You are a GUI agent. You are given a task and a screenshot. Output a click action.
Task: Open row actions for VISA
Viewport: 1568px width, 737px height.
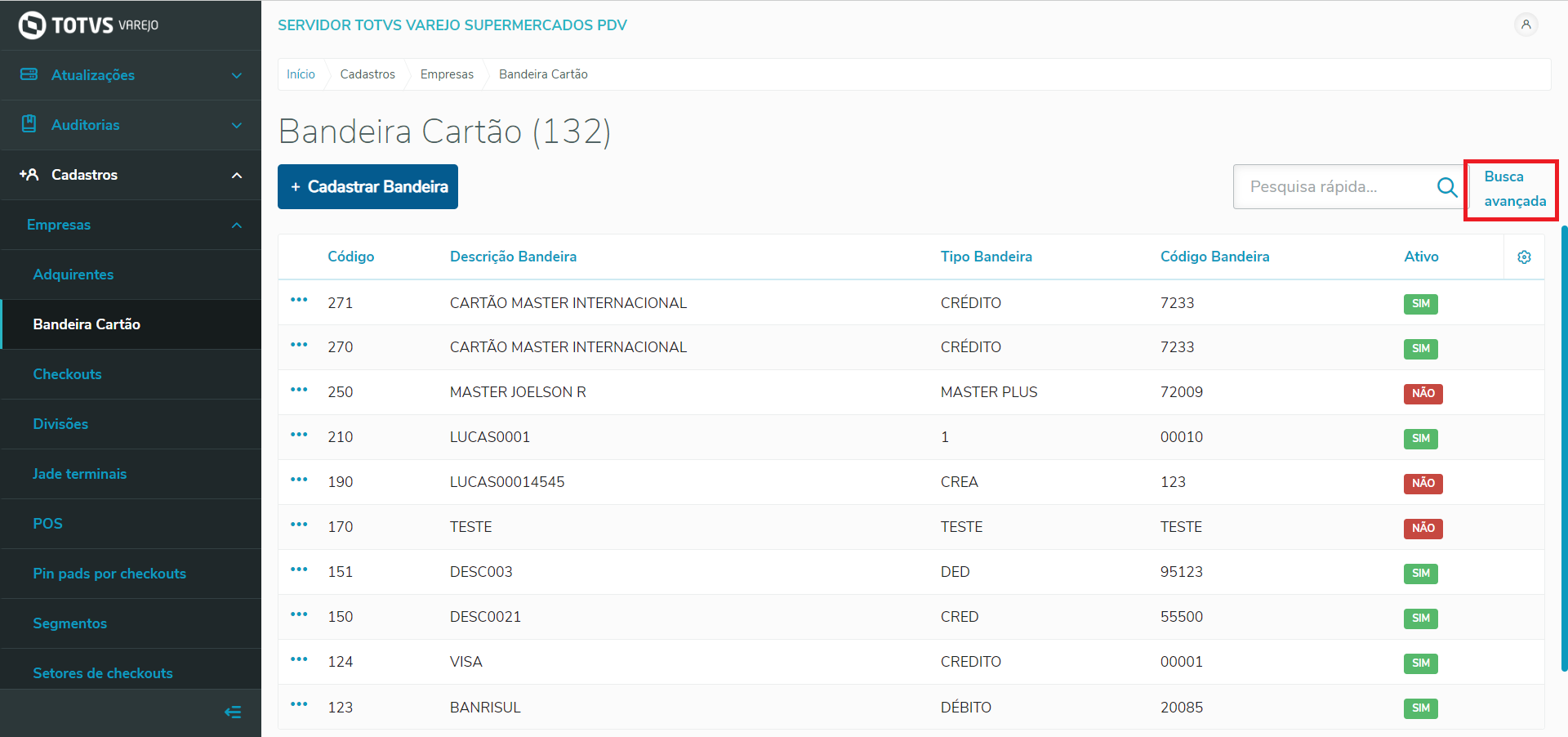299,659
